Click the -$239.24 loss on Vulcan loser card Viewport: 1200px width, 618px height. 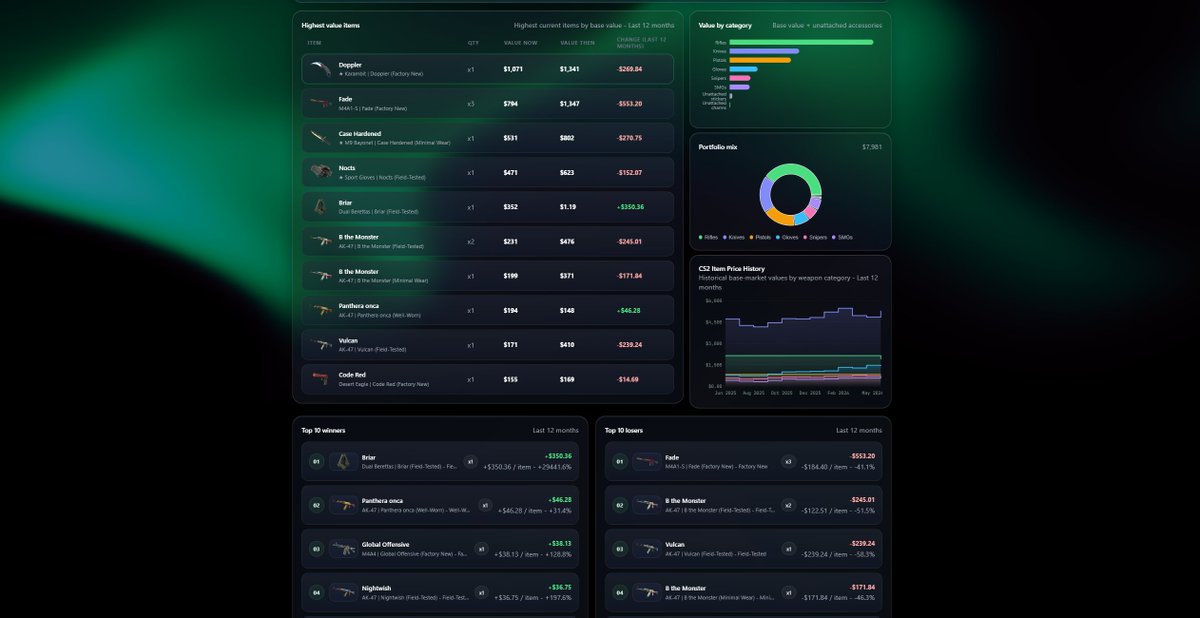point(861,544)
